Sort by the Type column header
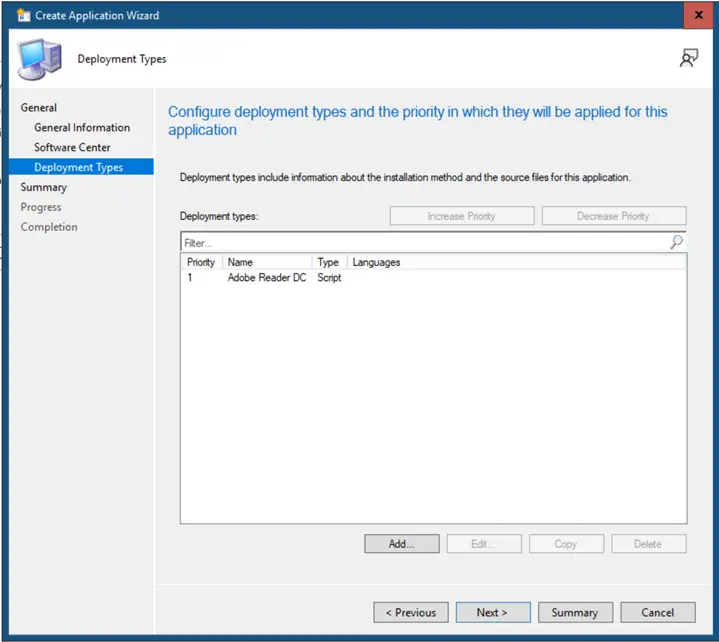719x642 pixels. [x=329, y=262]
